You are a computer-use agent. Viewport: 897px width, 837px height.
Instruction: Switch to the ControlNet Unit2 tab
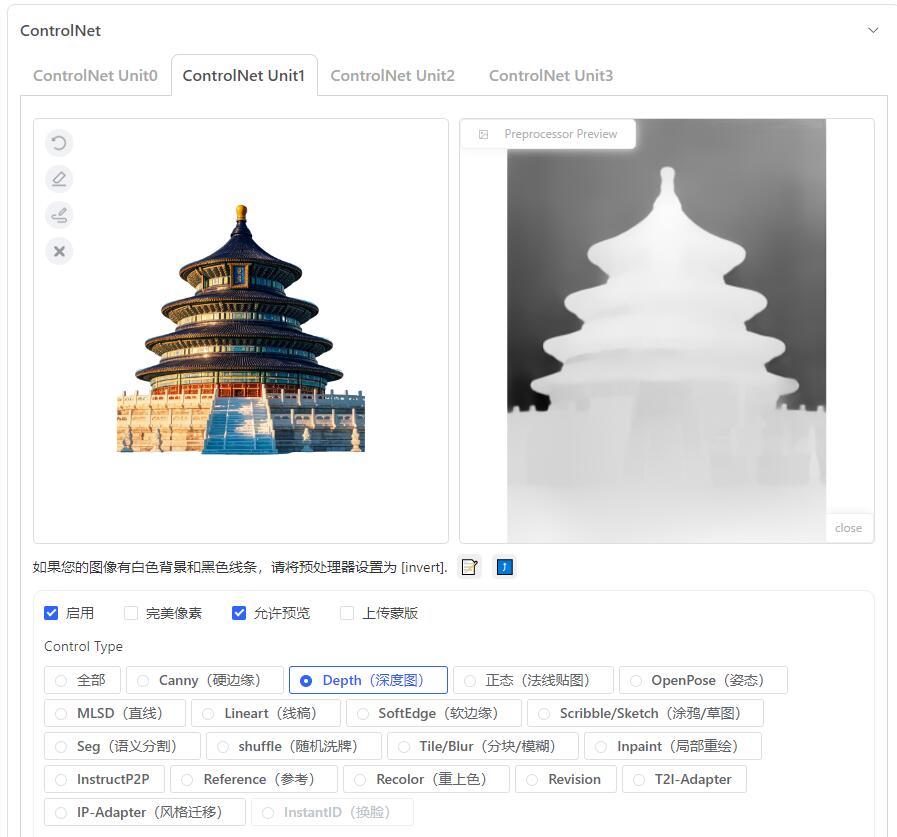[392, 75]
